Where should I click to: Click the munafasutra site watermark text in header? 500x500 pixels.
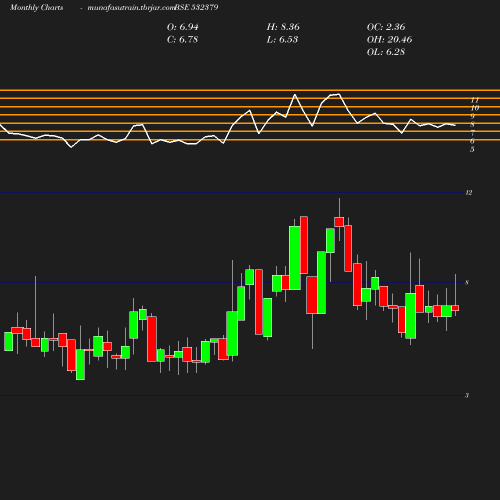(131, 8)
